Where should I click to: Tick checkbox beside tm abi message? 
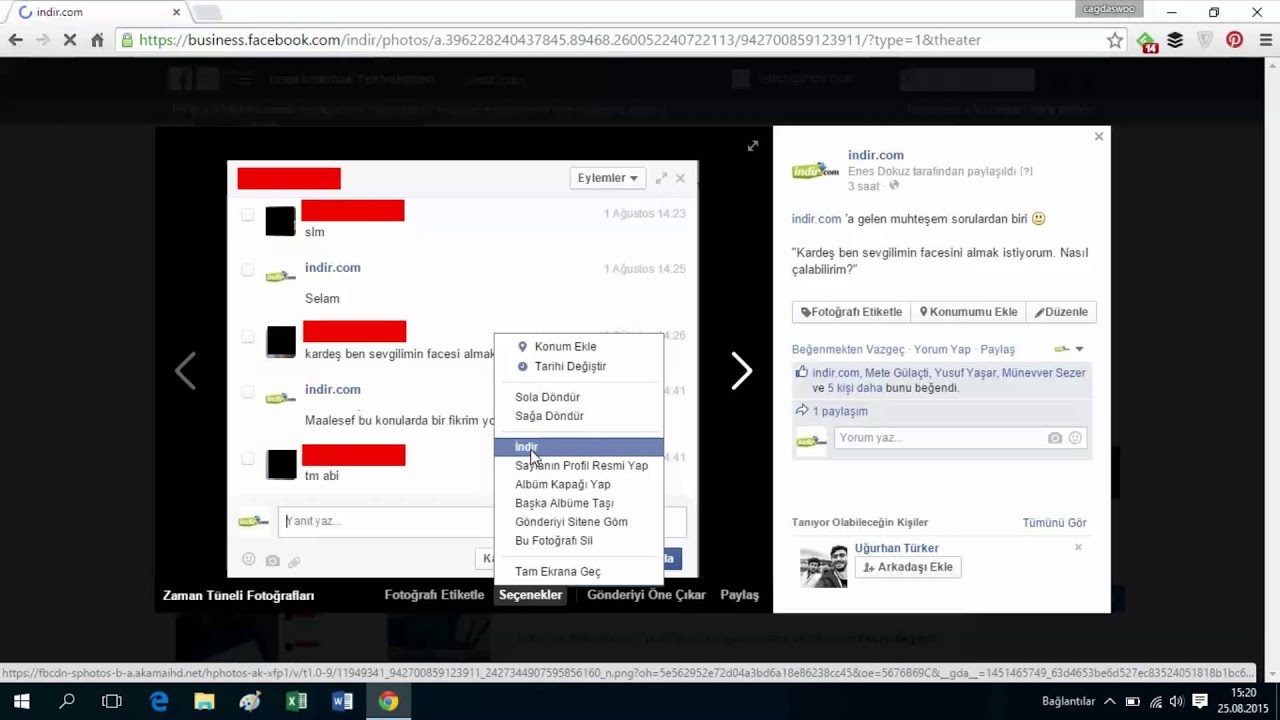tap(248, 458)
